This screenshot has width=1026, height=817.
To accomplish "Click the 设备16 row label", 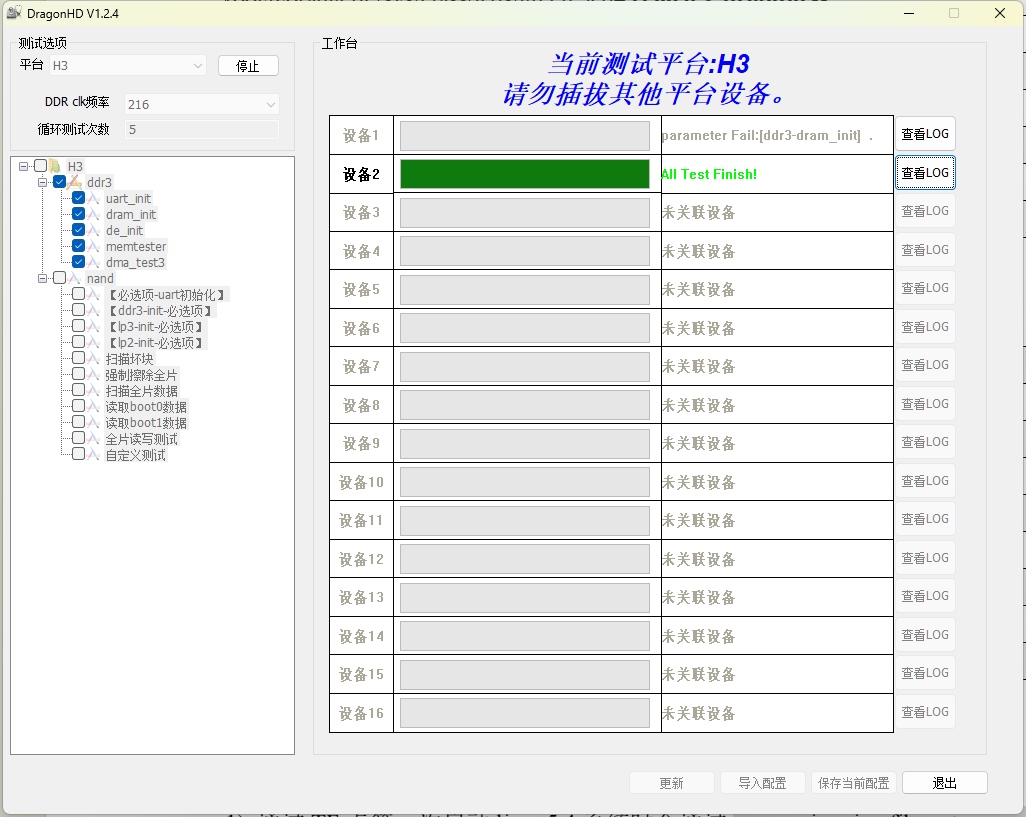I will tap(361, 713).
